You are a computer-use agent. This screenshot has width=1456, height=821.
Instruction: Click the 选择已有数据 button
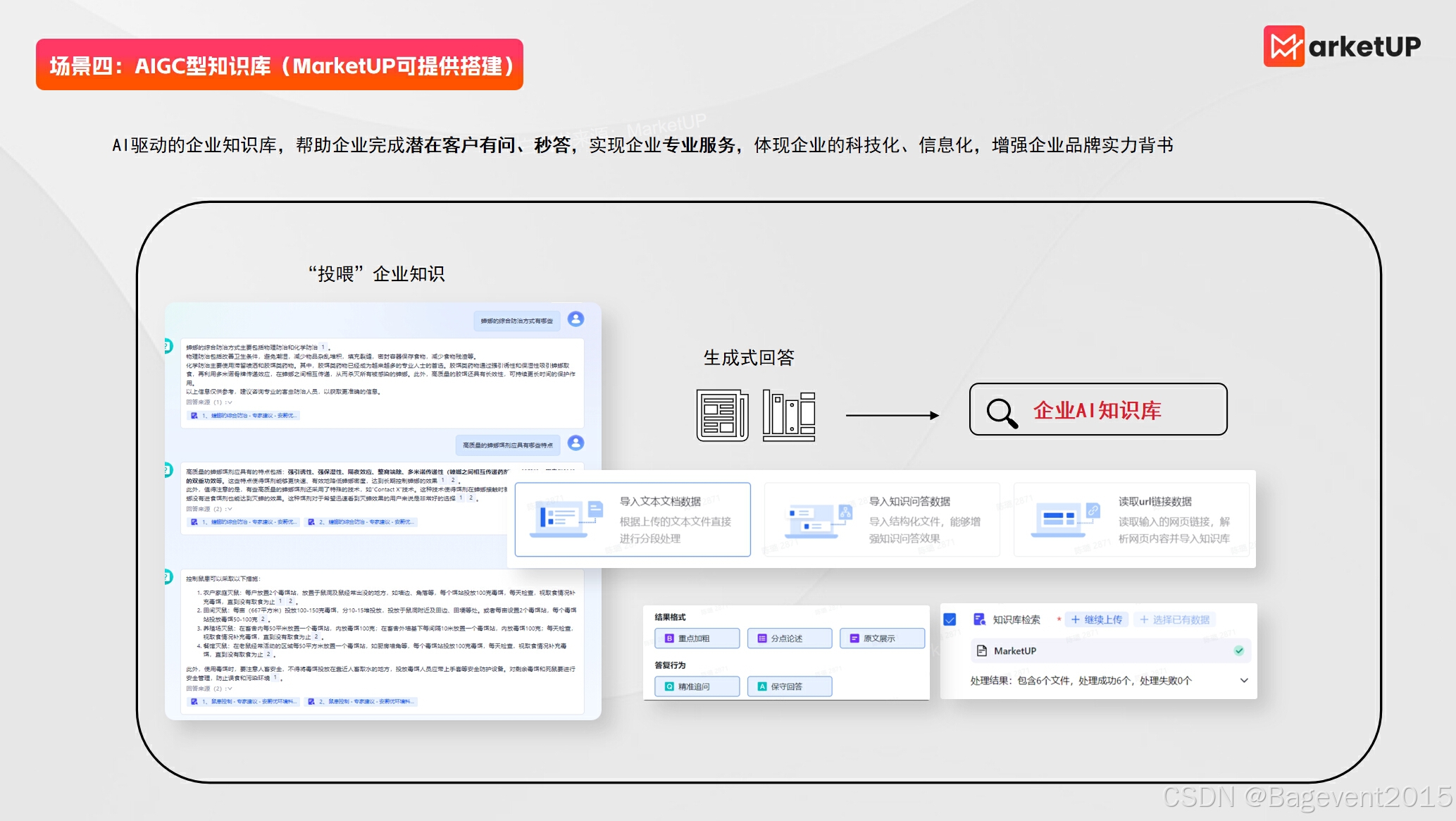click(x=1174, y=619)
